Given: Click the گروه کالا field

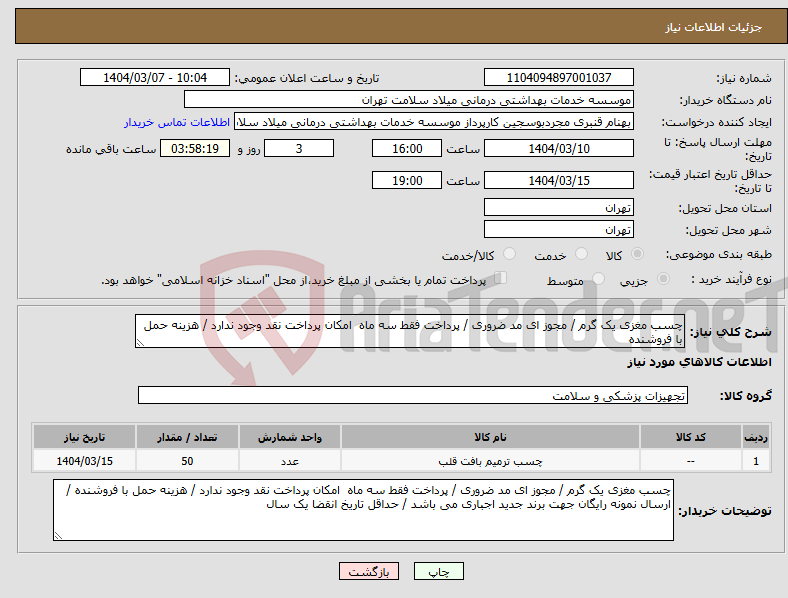Looking at the screenshot, I should [413, 395].
